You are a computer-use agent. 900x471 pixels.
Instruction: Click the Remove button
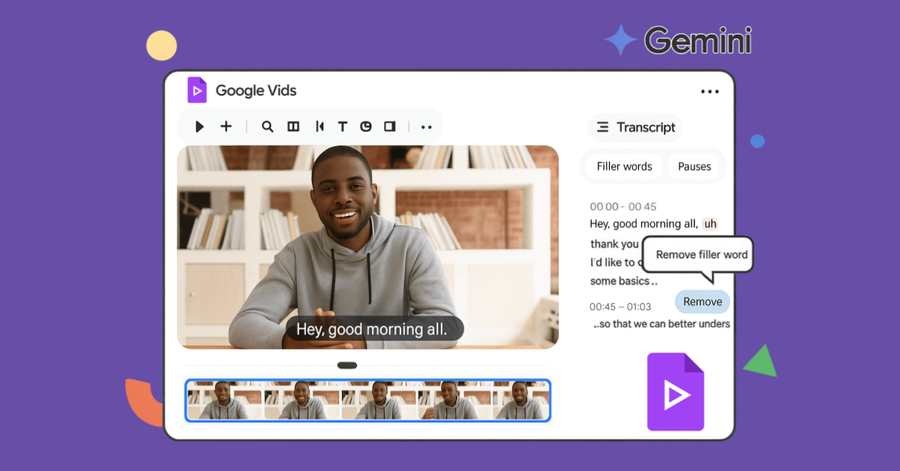[703, 302]
